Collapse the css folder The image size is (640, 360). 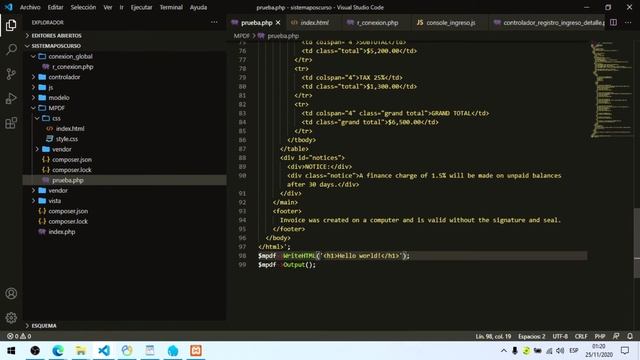[x=124, y=118]
